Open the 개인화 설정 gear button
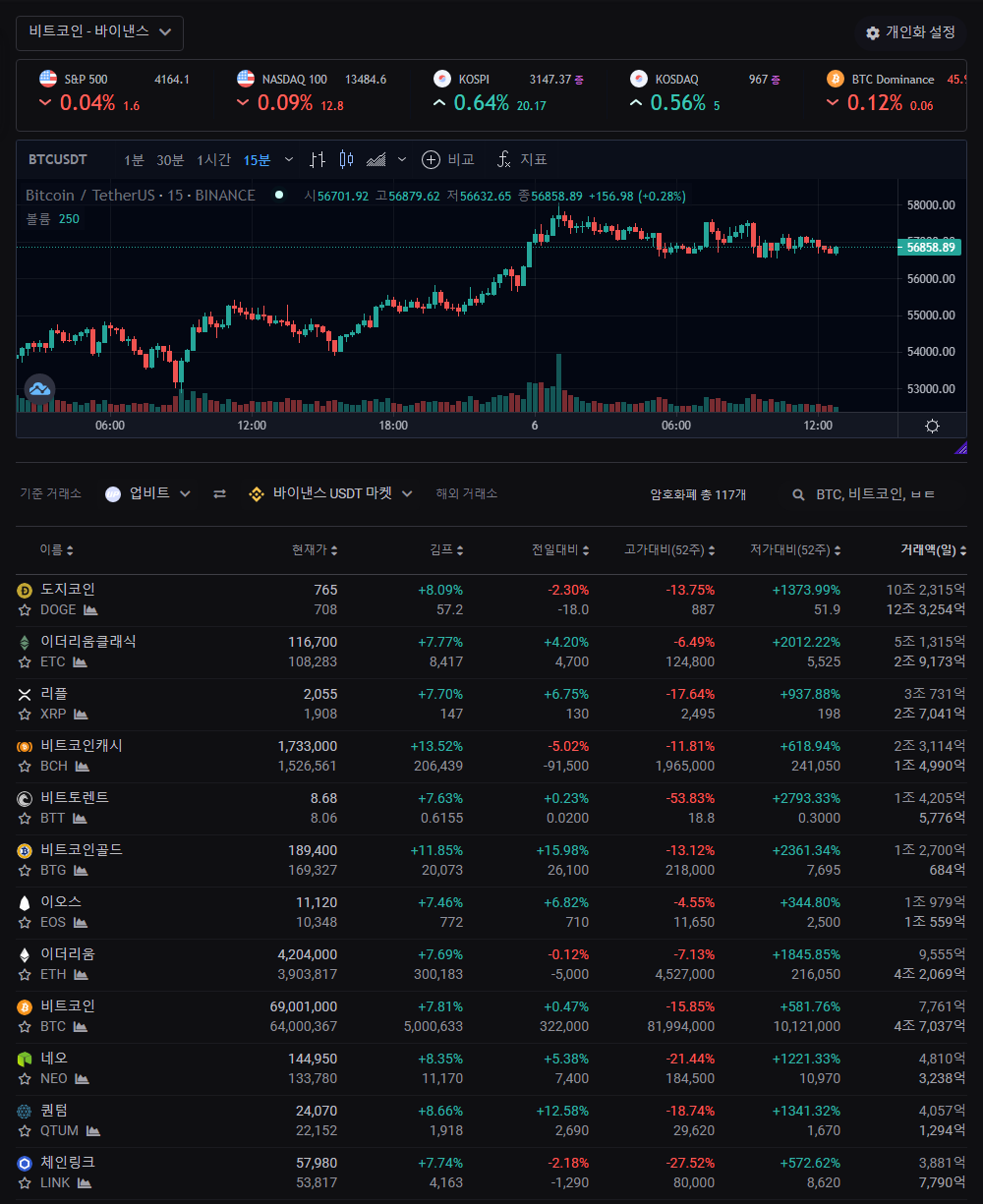The height and width of the screenshot is (1204, 983). coord(910,32)
